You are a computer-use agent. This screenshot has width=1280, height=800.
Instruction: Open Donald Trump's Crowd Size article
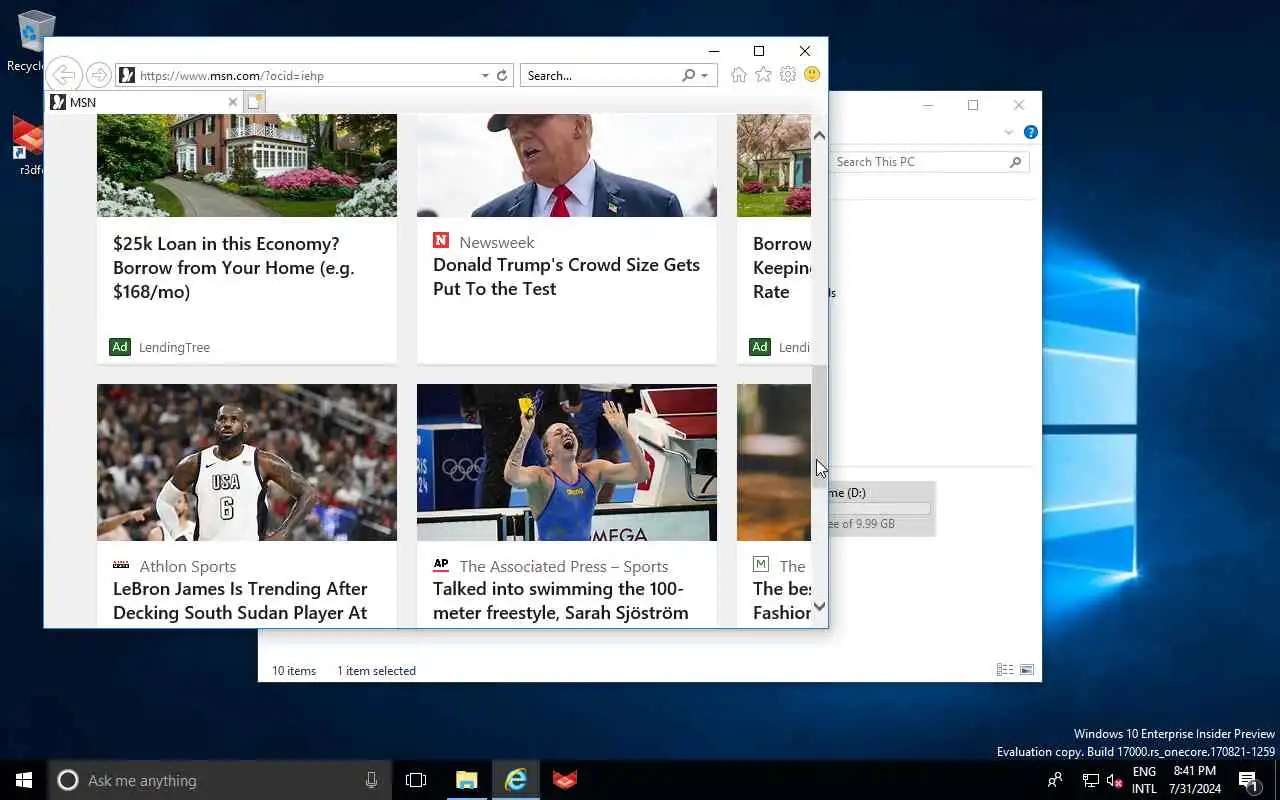pos(566,277)
